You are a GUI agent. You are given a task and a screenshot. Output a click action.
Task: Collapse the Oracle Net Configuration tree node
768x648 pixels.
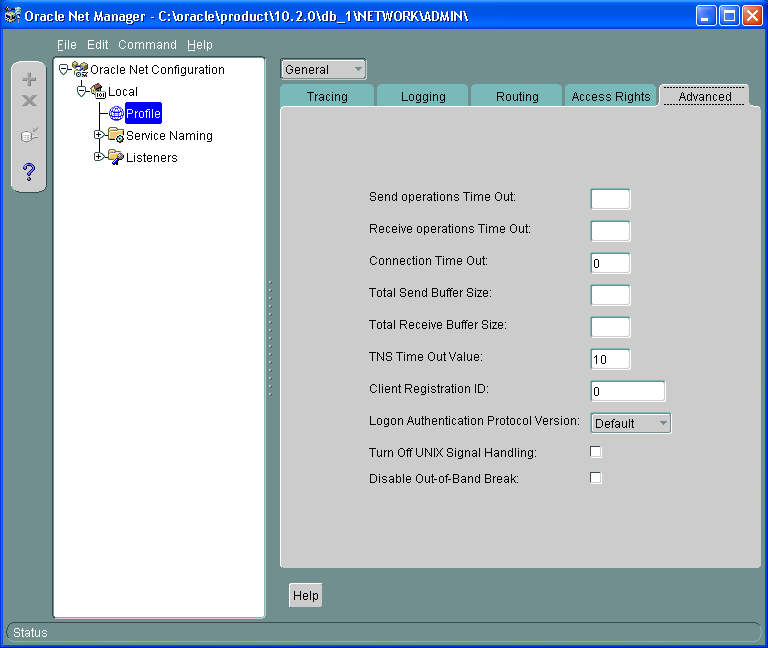pos(63,70)
